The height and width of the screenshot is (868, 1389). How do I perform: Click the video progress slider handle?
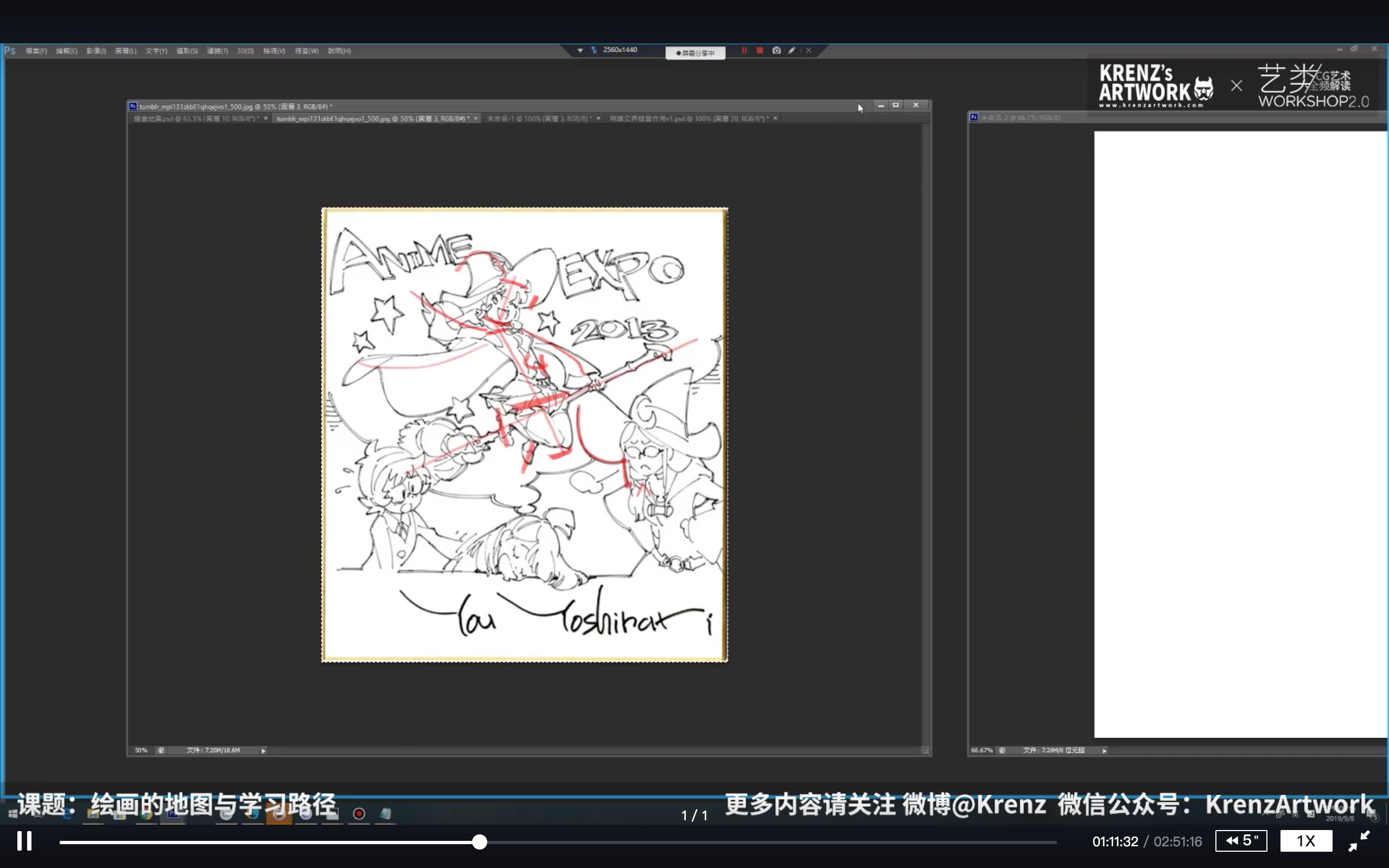(479, 841)
